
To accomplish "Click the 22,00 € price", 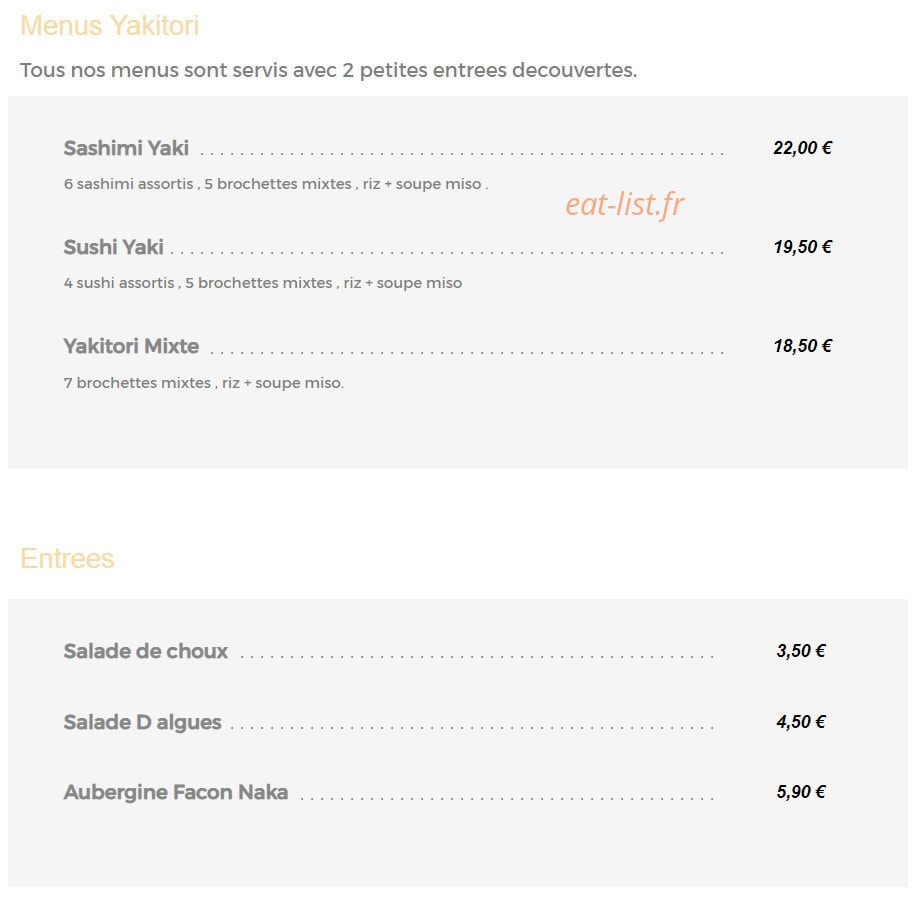I will click(x=802, y=148).
